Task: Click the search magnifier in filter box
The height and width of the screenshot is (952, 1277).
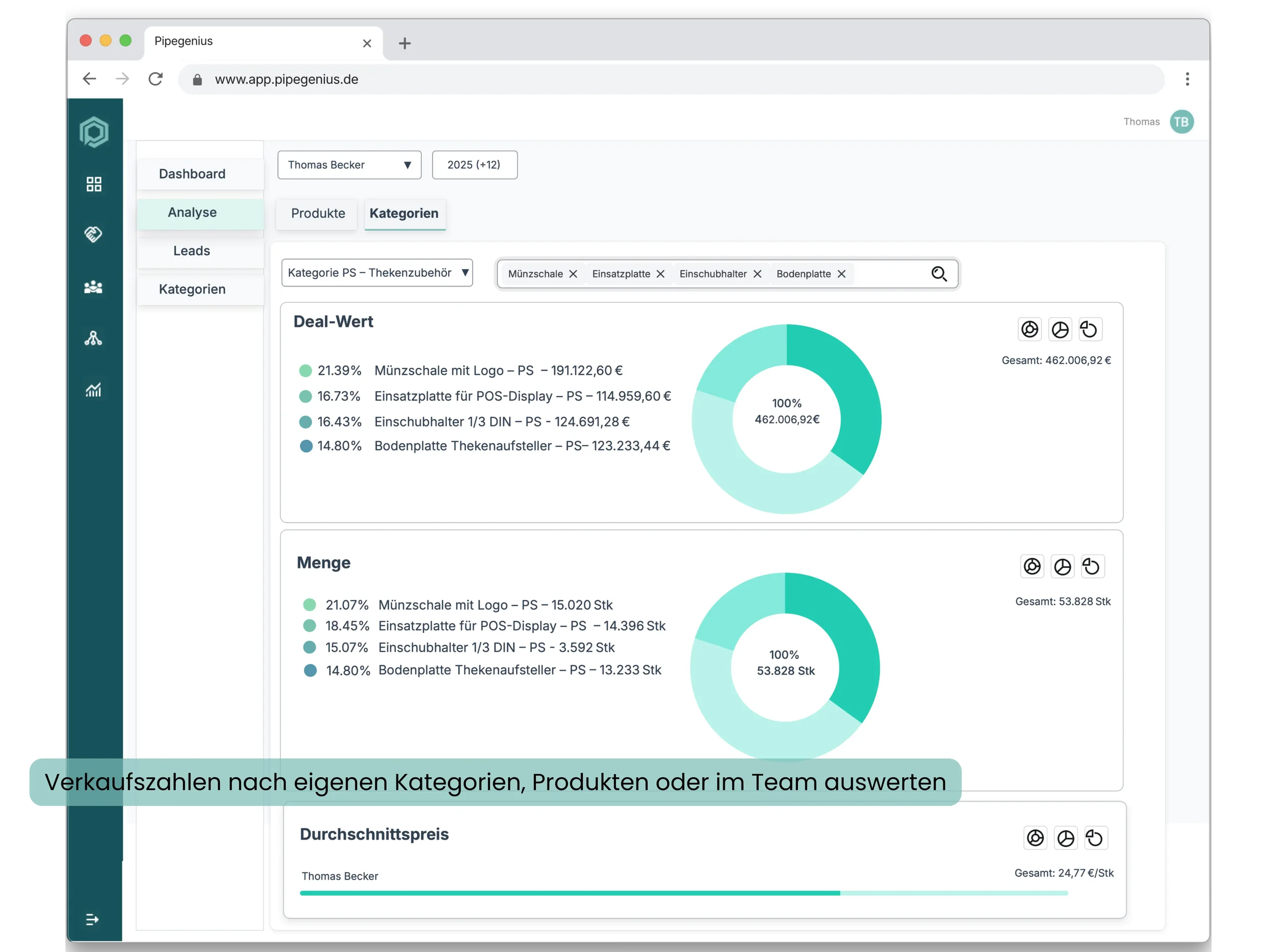Action: (x=939, y=274)
